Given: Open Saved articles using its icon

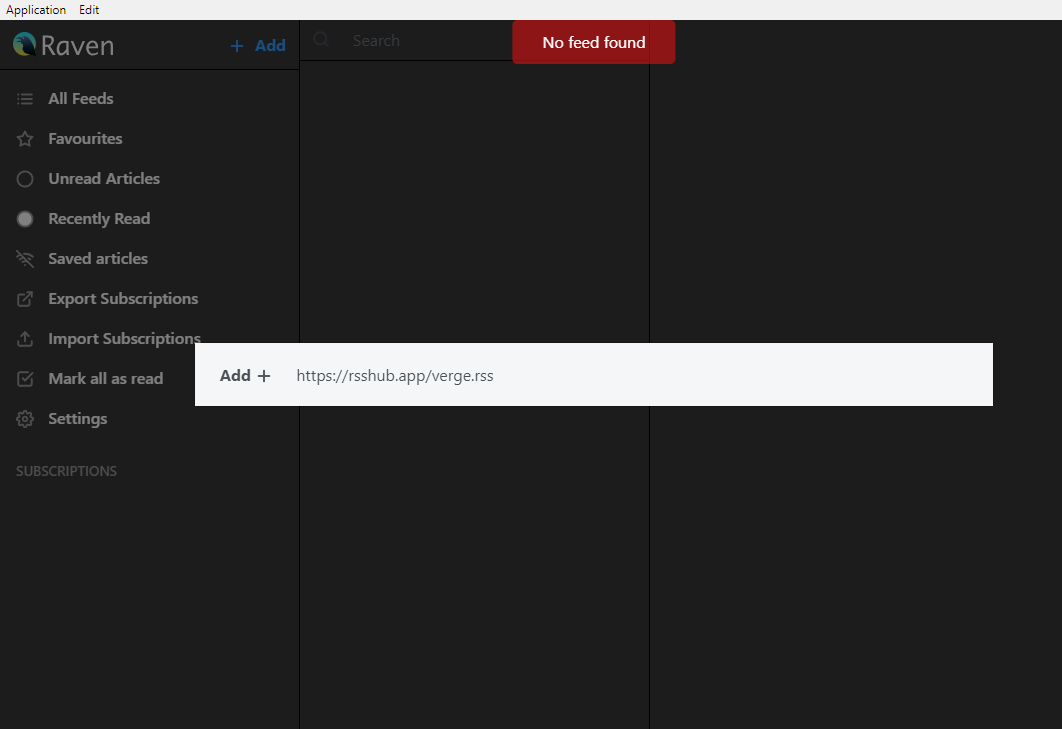Looking at the screenshot, I should tap(24, 258).
